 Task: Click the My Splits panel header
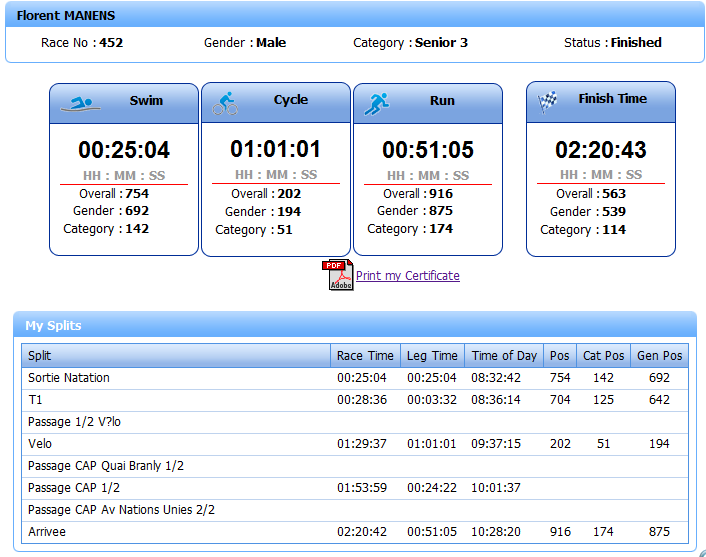click(354, 325)
